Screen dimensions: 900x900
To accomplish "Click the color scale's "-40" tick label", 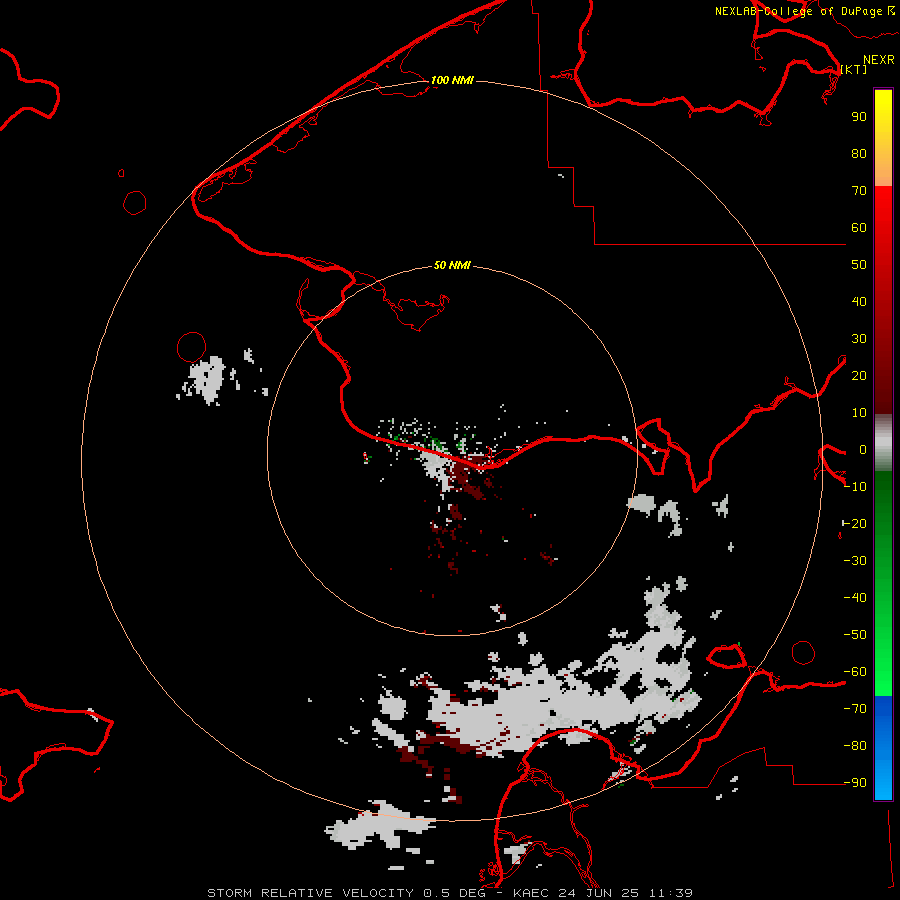I will [855, 598].
